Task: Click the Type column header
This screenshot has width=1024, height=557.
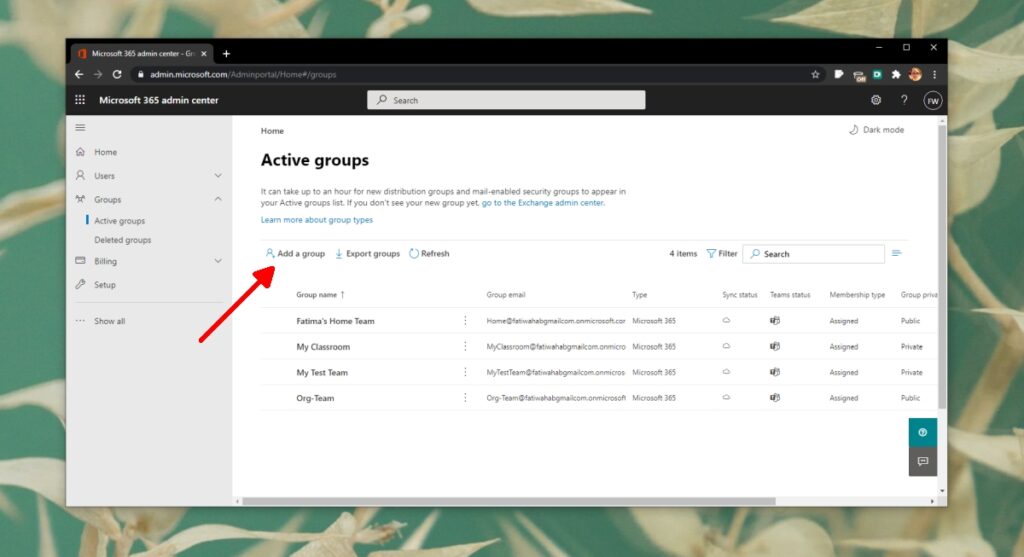Action: tap(639, 294)
